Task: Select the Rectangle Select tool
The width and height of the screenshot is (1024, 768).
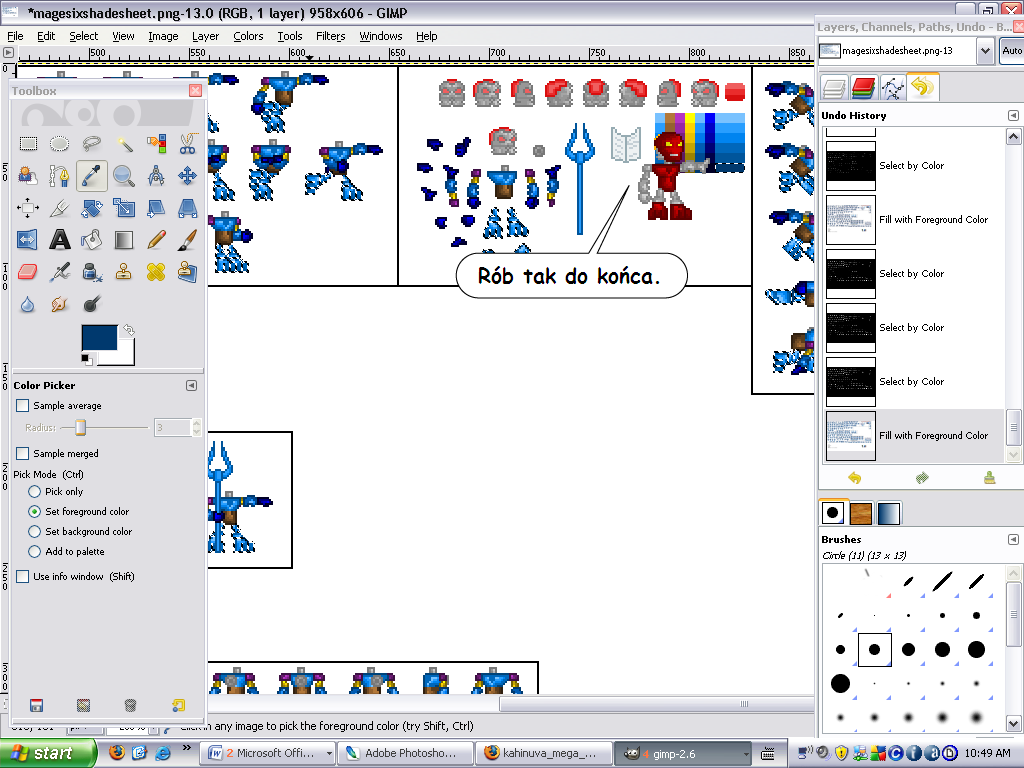Action: point(27,143)
